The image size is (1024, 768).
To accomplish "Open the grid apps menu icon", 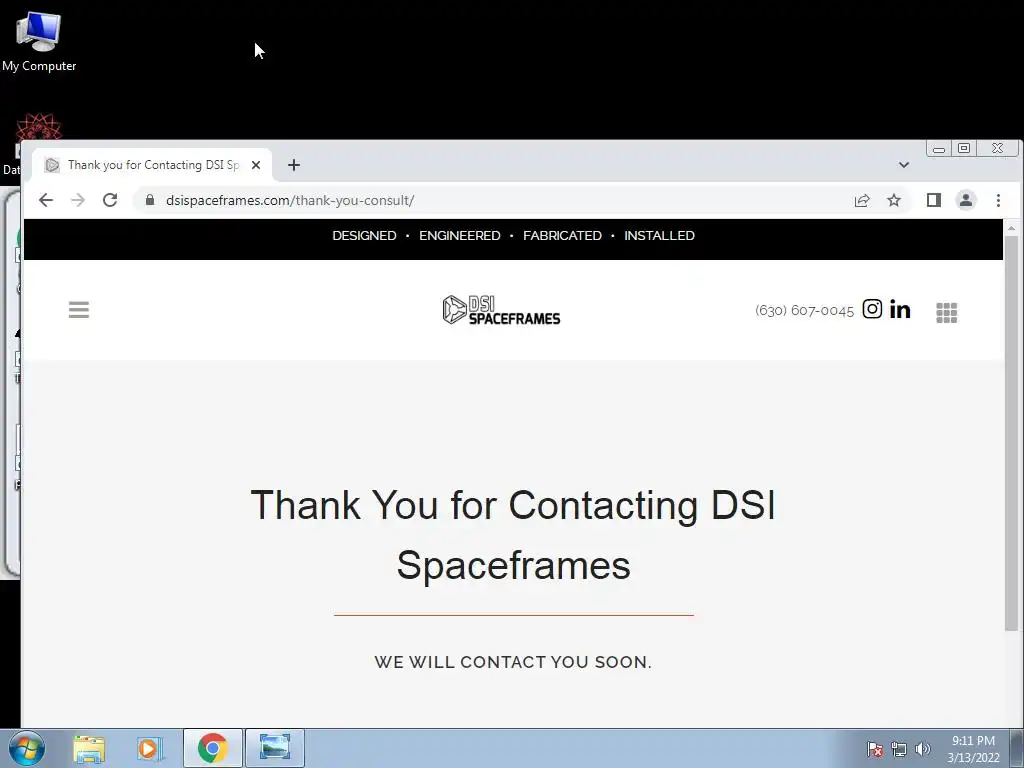I will tap(946, 313).
